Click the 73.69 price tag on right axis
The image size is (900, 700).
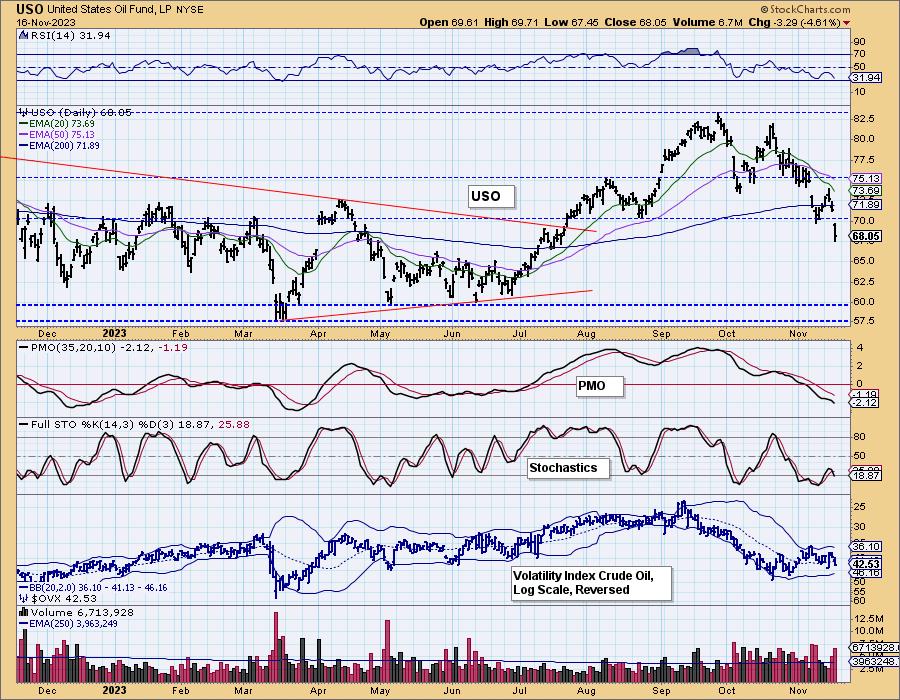tap(866, 190)
